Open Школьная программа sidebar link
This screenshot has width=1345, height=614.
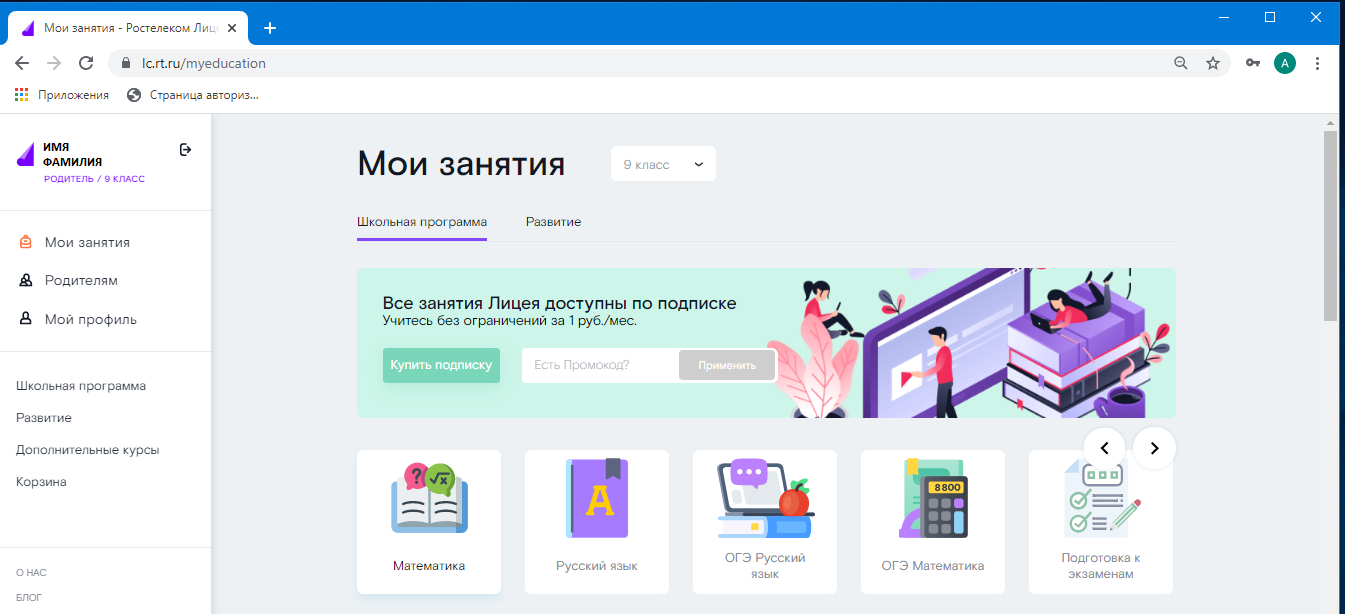tap(81, 386)
